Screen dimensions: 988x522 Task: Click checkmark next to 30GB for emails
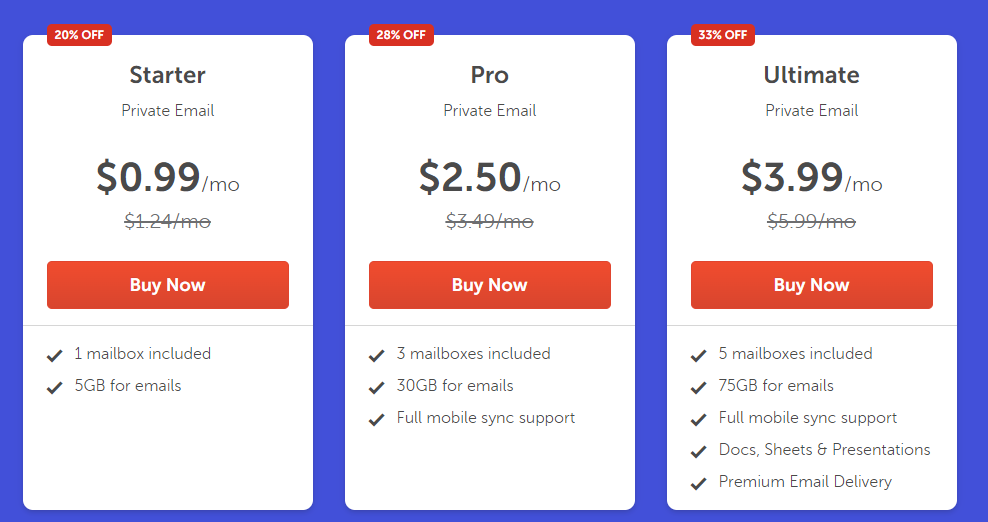coord(377,387)
